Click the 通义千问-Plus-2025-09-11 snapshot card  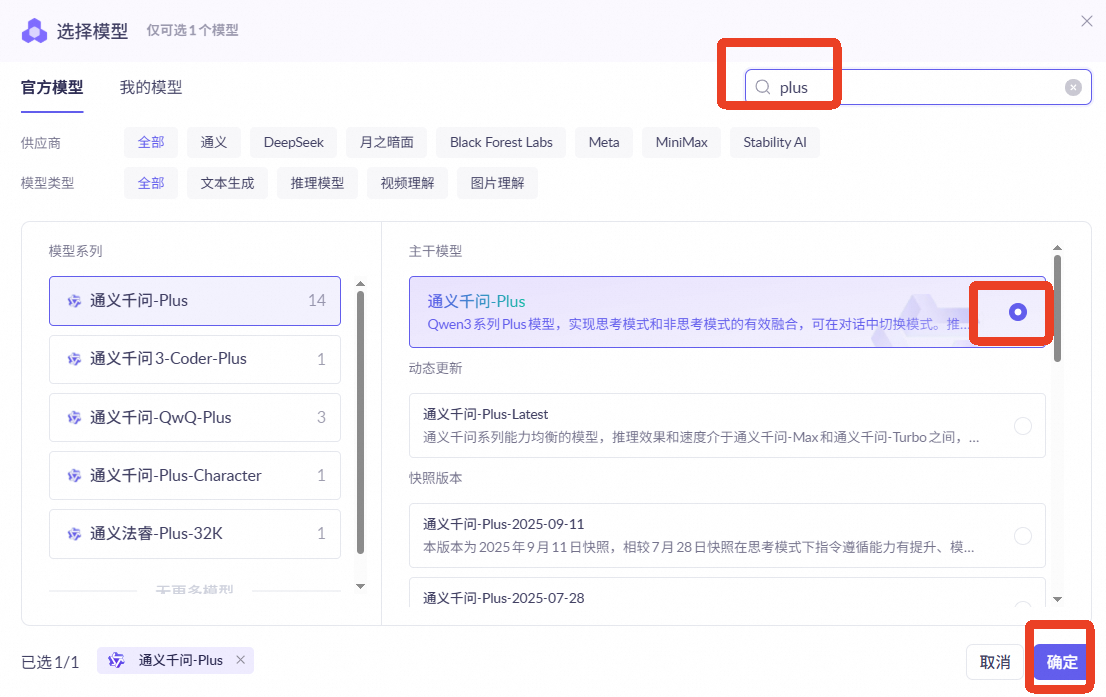[x=727, y=536]
